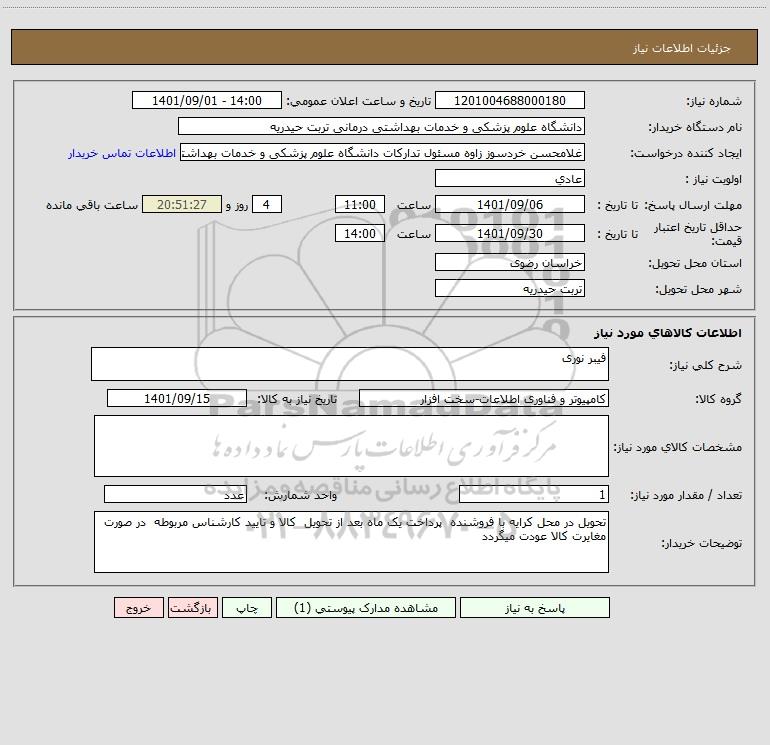The width and height of the screenshot is (770, 745).
Task: Click the need date field 1401/09/15
Action: coord(177,398)
